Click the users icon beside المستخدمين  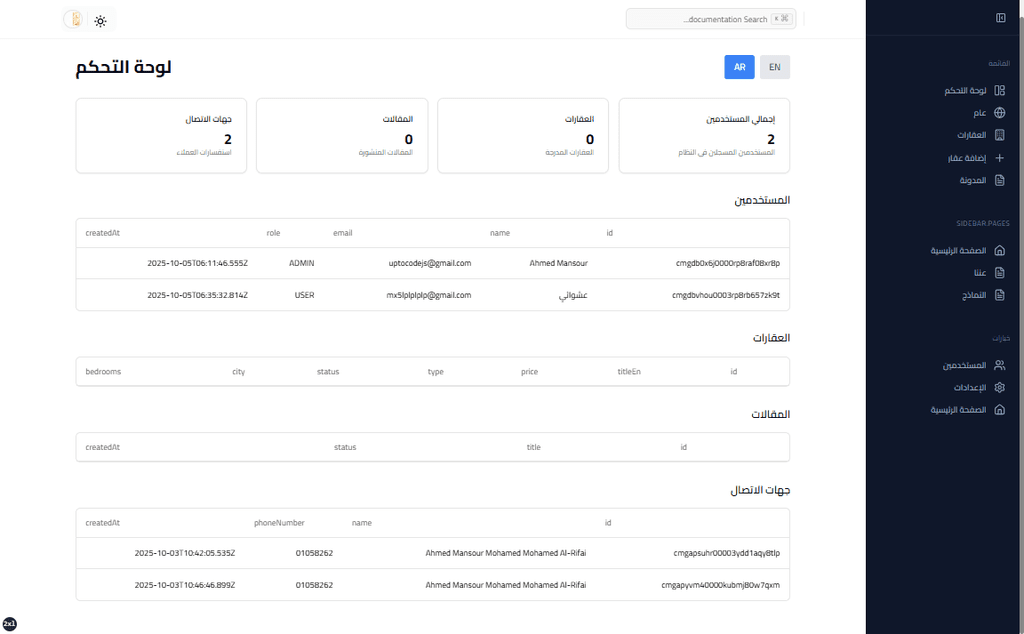pyautogui.click(x=999, y=365)
